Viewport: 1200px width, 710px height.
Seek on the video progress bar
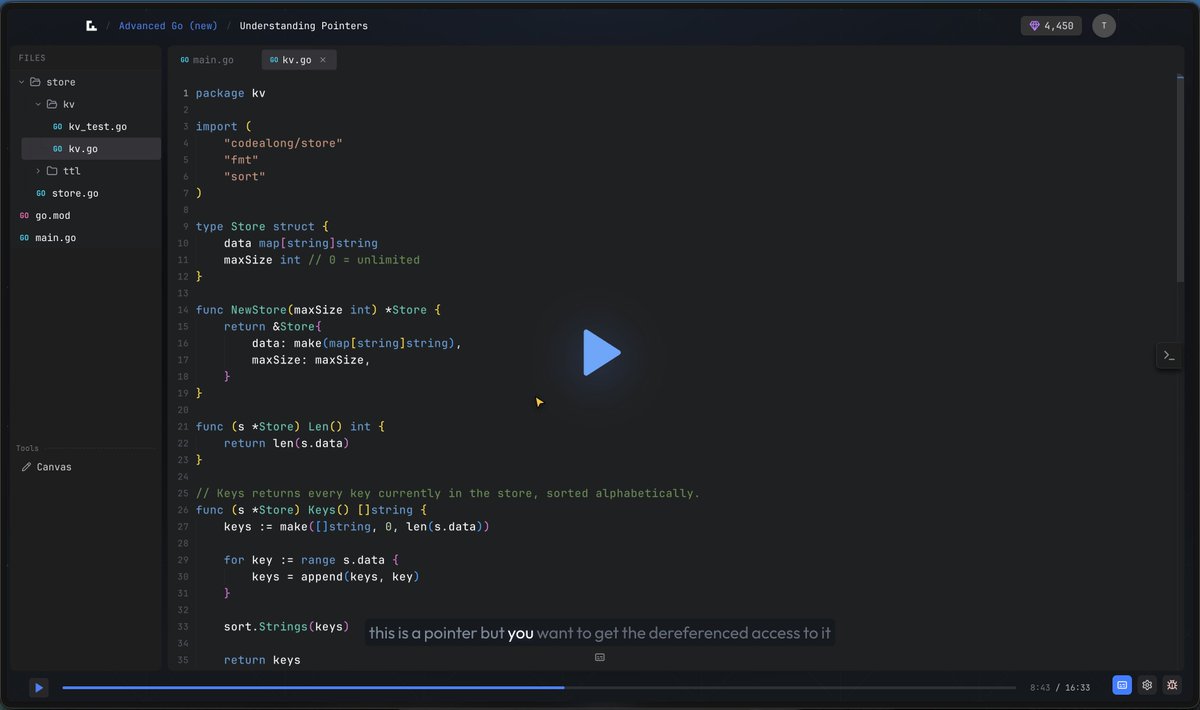point(539,687)
